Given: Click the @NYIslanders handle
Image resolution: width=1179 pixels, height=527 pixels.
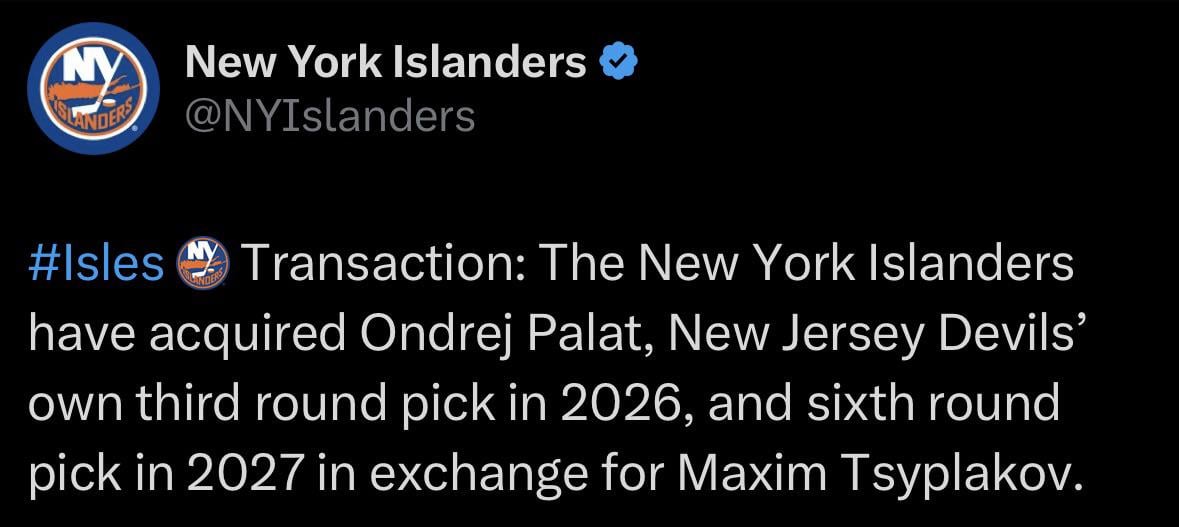Looking at the screenshot, I should pyautogui.click(x=330, y=117).
